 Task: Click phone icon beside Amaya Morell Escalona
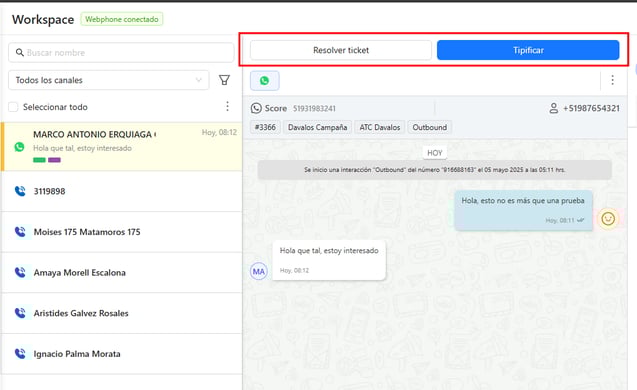point(20,272)
